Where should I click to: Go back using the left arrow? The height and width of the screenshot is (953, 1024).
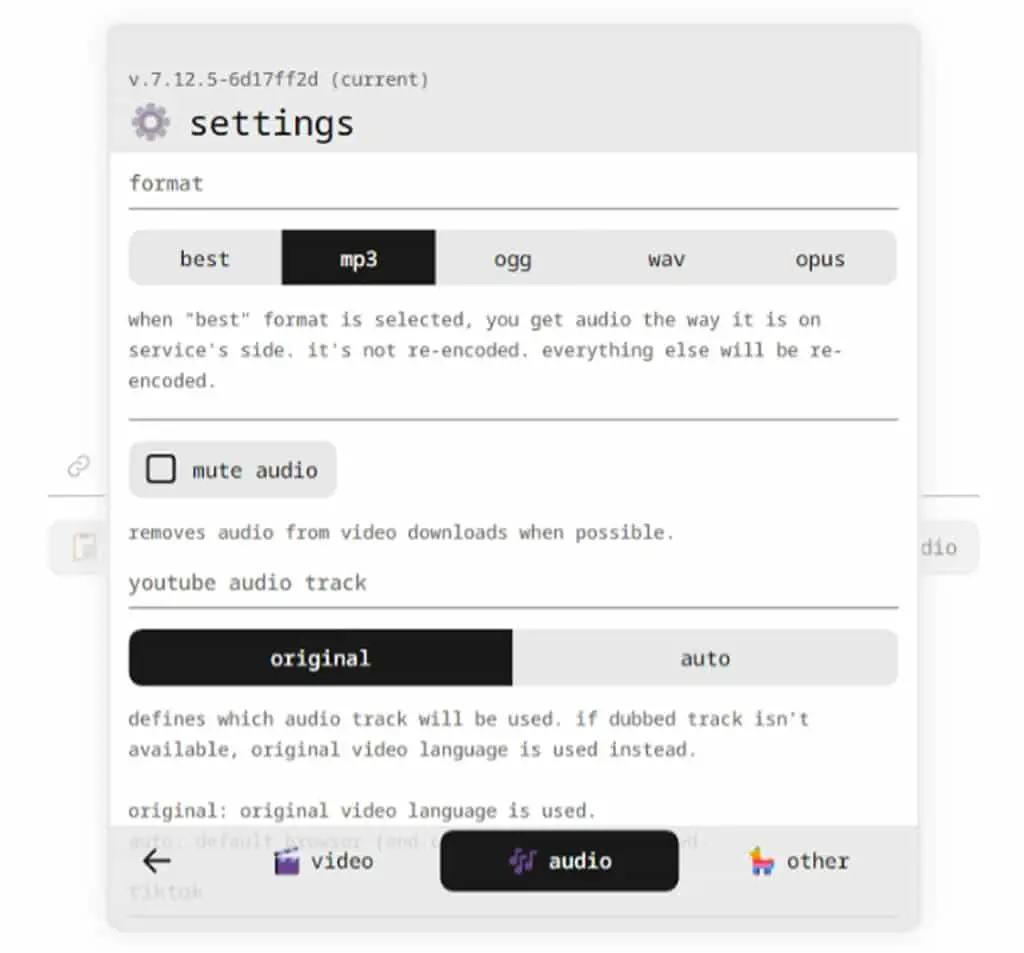[157, 861]
